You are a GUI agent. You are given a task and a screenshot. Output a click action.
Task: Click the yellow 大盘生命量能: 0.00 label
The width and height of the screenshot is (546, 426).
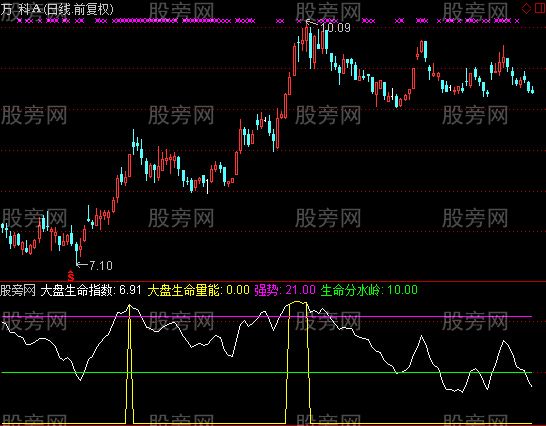point(198,290)
